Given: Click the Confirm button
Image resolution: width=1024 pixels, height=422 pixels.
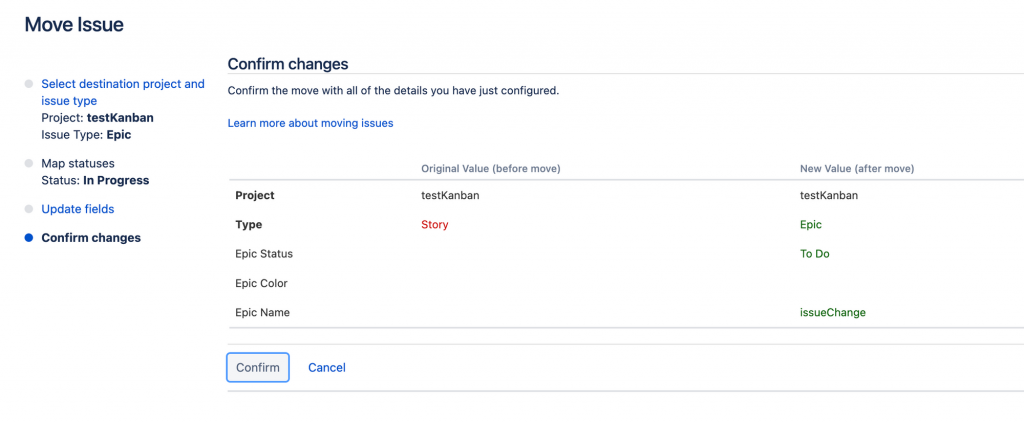Looking at the screenshot, I should pos(258,368).
